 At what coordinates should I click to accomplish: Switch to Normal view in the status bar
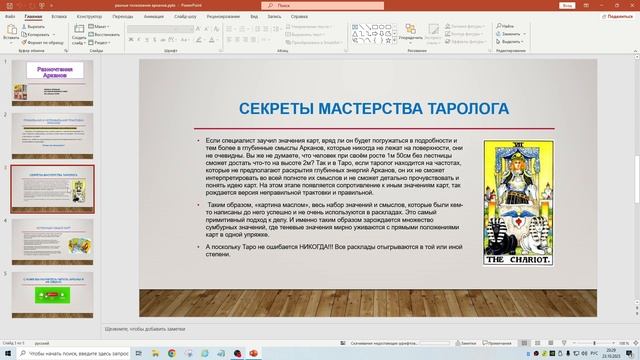[x=524, y=343]
